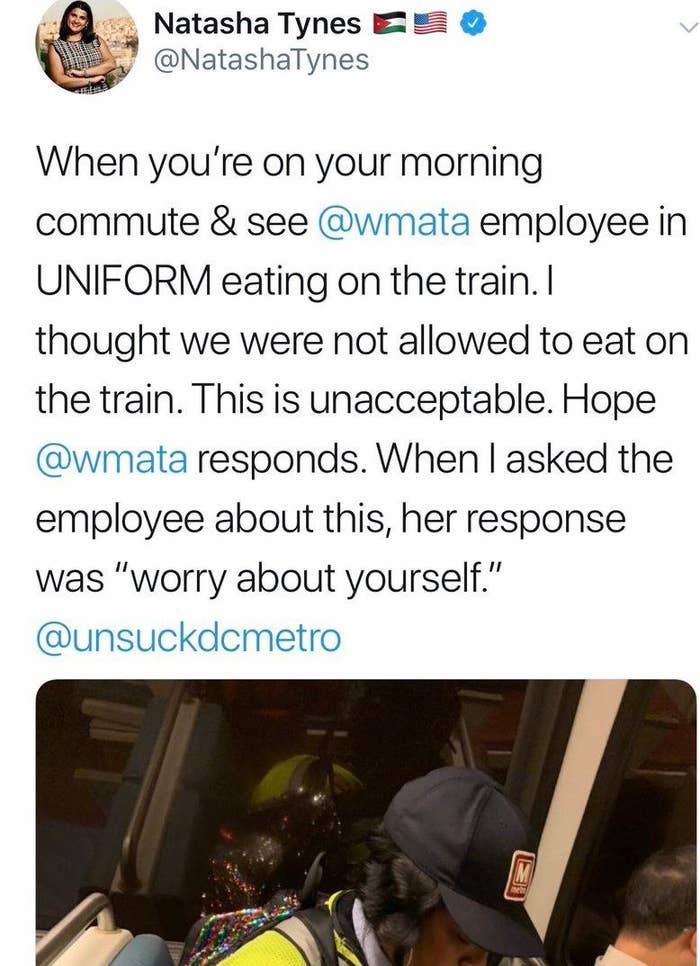Expand the tweet options chevron
The image size is (700, 966).
point(688,27)
